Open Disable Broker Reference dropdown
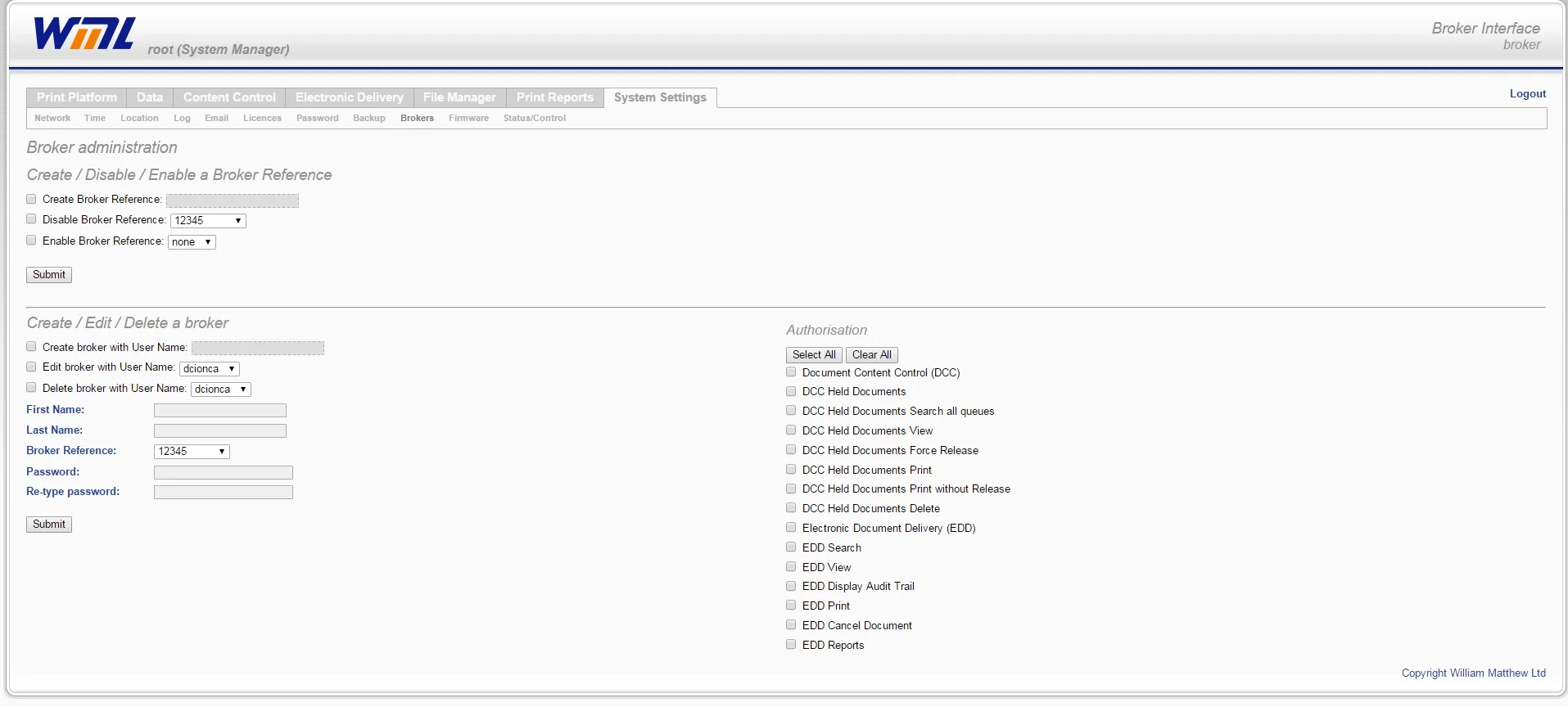The width and height of the screenshot is (1568, 707). (208, 221)
